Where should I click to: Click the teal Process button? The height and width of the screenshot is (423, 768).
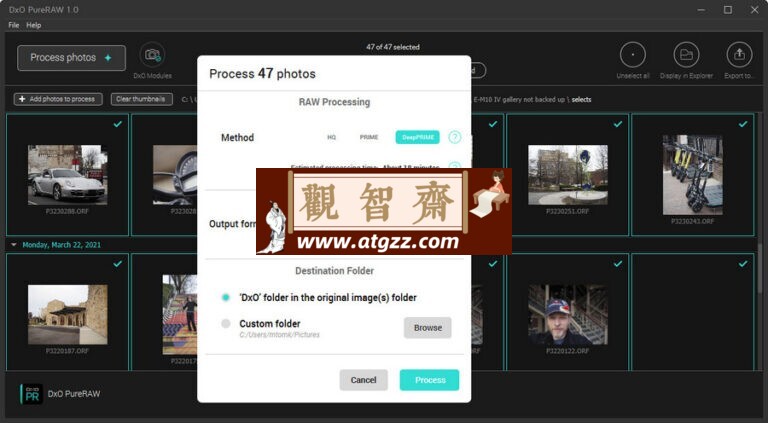430,380
